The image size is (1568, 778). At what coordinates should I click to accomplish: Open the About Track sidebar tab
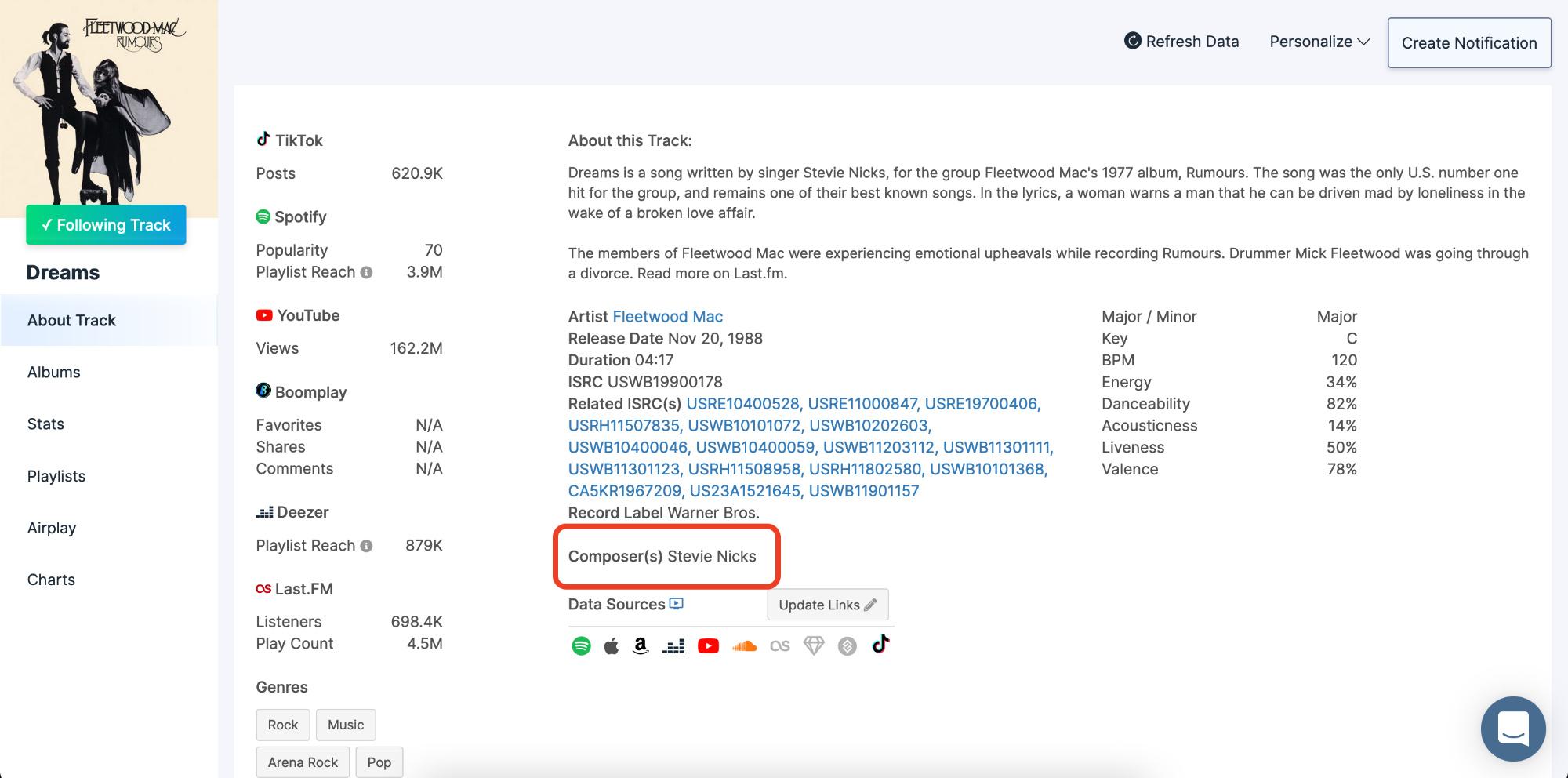click(x=109, y=320)
